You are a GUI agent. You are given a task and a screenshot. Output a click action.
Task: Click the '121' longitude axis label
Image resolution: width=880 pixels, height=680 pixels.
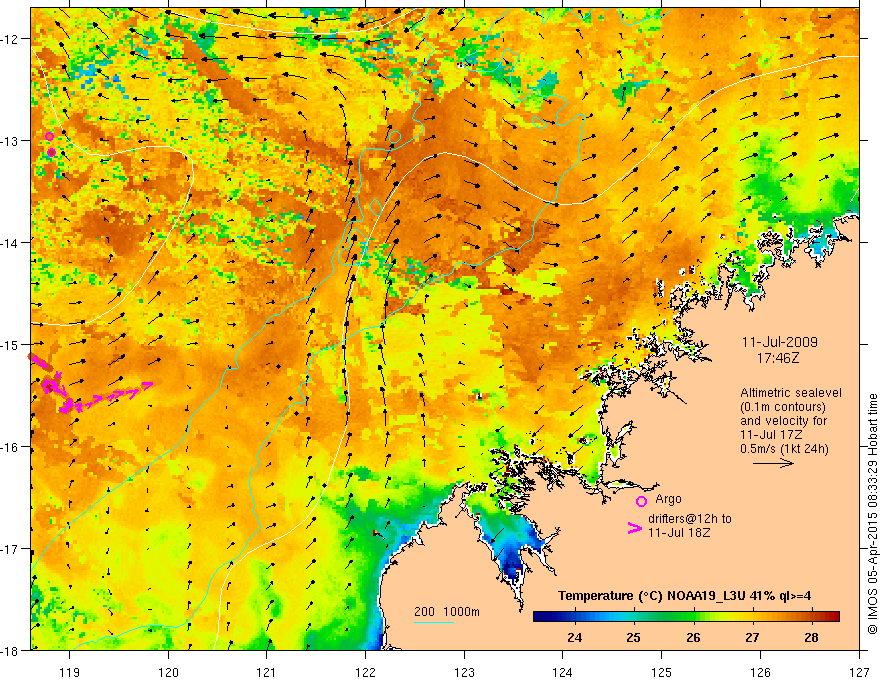coord(267,672)
